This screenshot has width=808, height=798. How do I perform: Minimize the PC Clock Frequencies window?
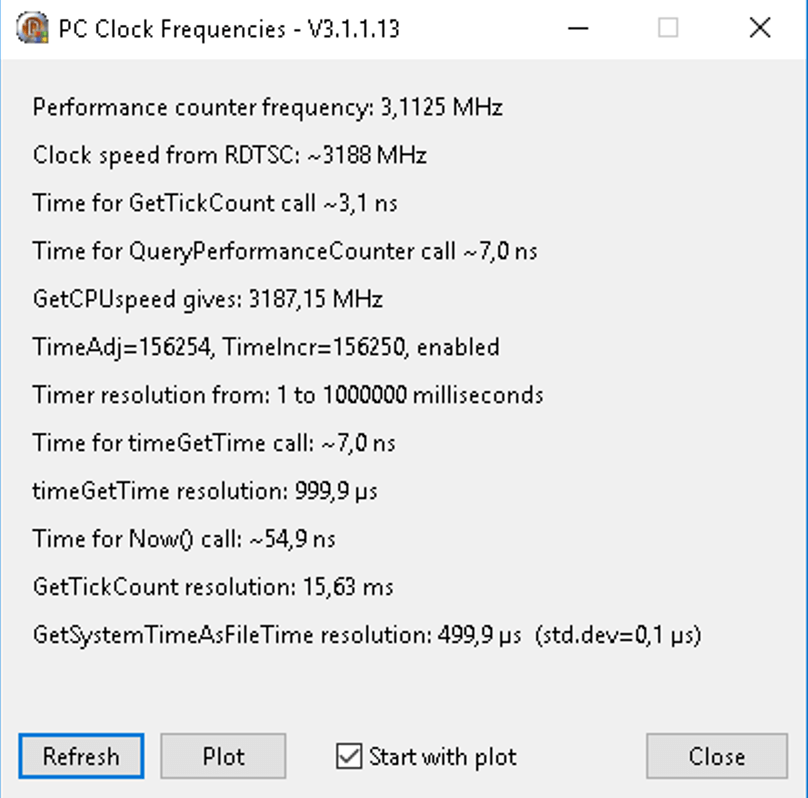577,29
